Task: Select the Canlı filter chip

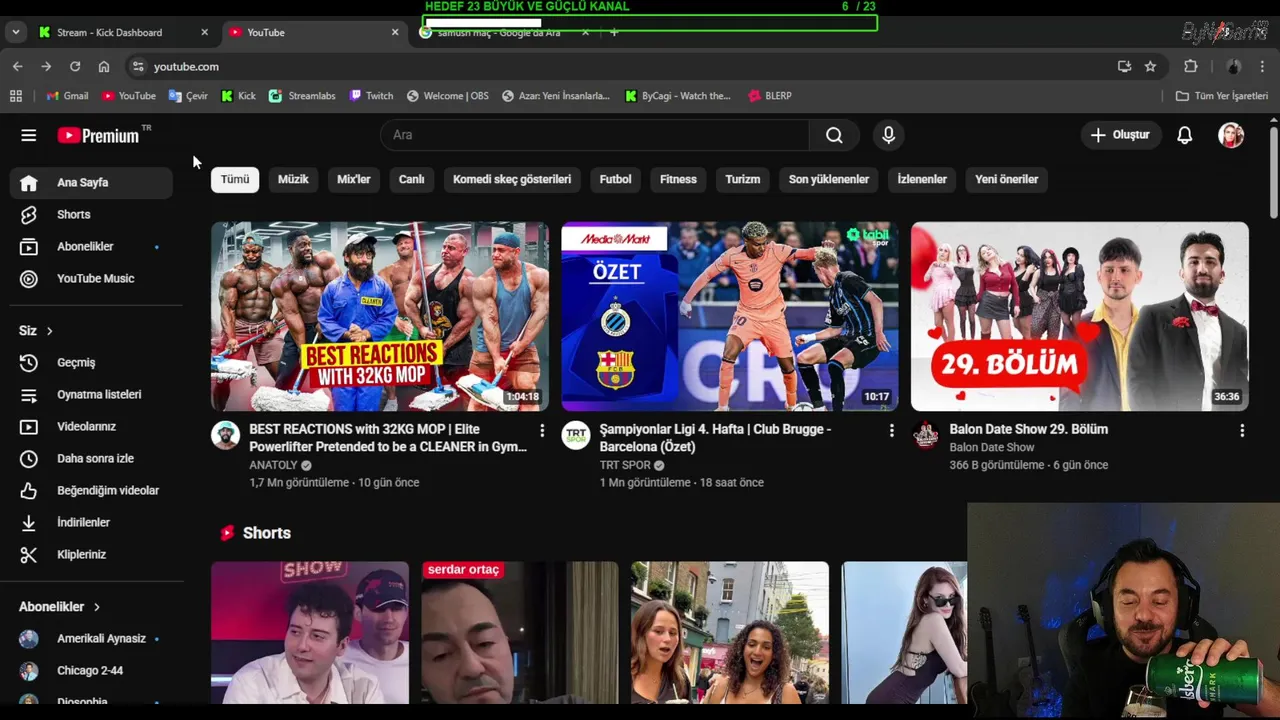Action: point(412,180)
